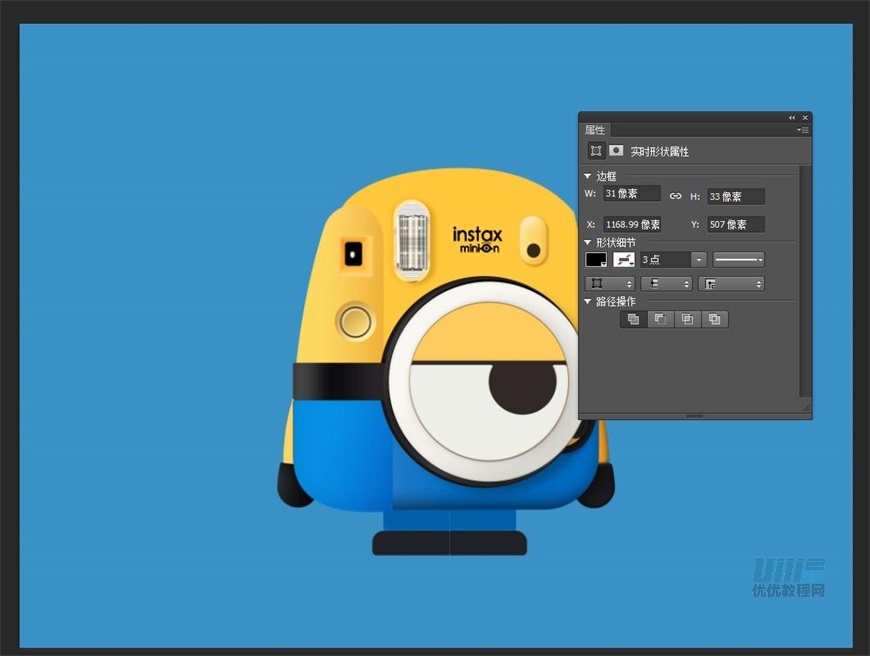Open the stroke alignment dropdown

coord(609,284)
